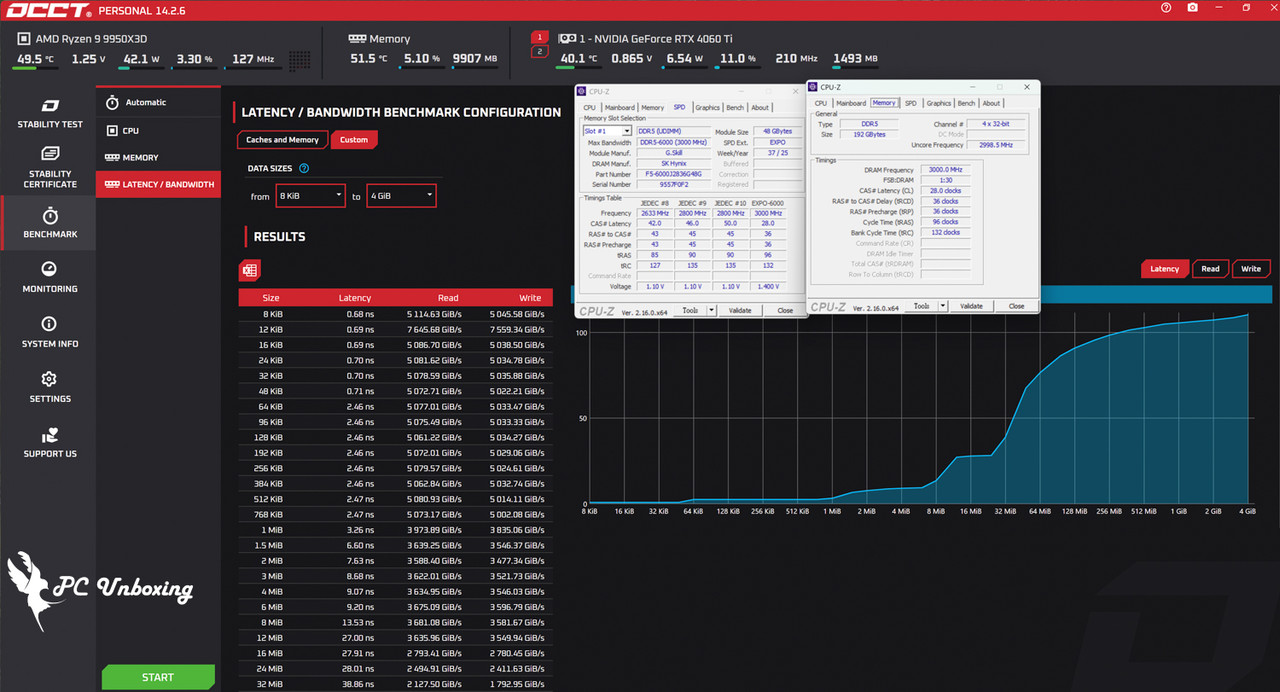
Task: Click Tools in CPU-Z Memory window
Action: click(921, 306)
